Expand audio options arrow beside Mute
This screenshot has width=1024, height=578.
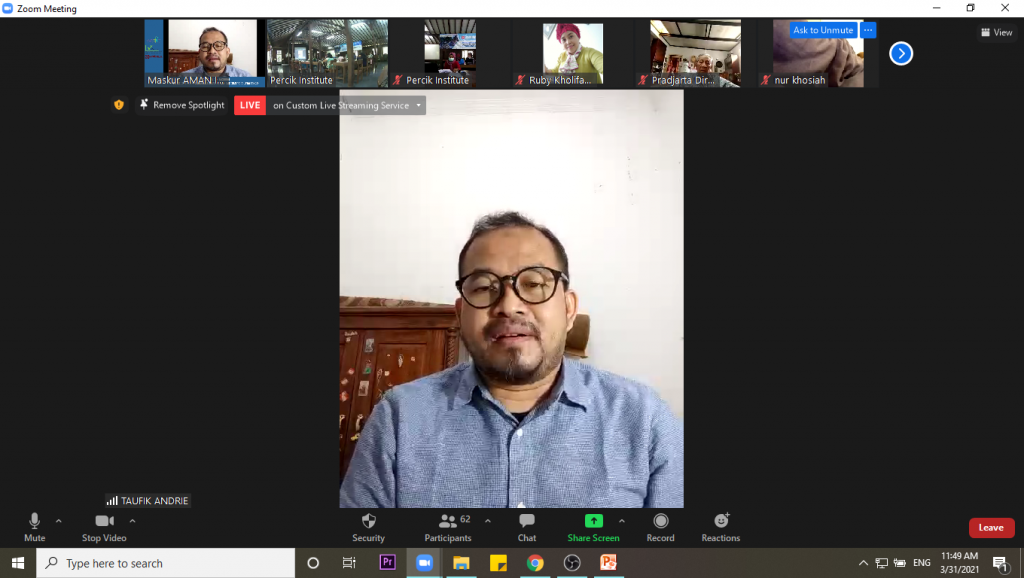coord(58,521)
